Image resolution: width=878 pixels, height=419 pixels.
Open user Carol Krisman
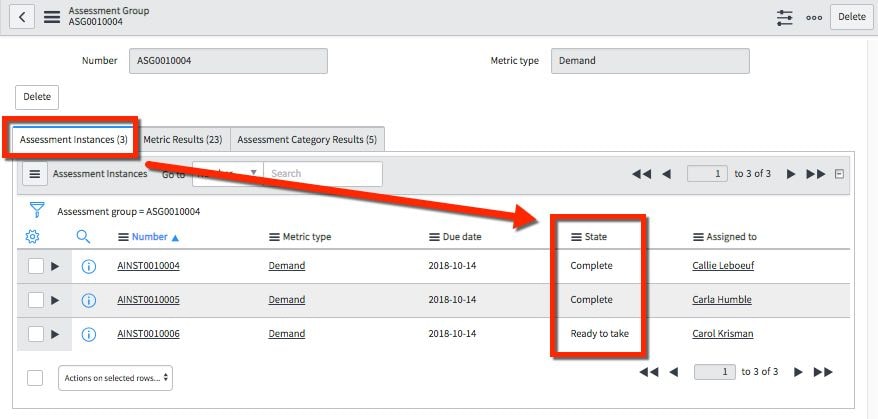tap(723, 334)
